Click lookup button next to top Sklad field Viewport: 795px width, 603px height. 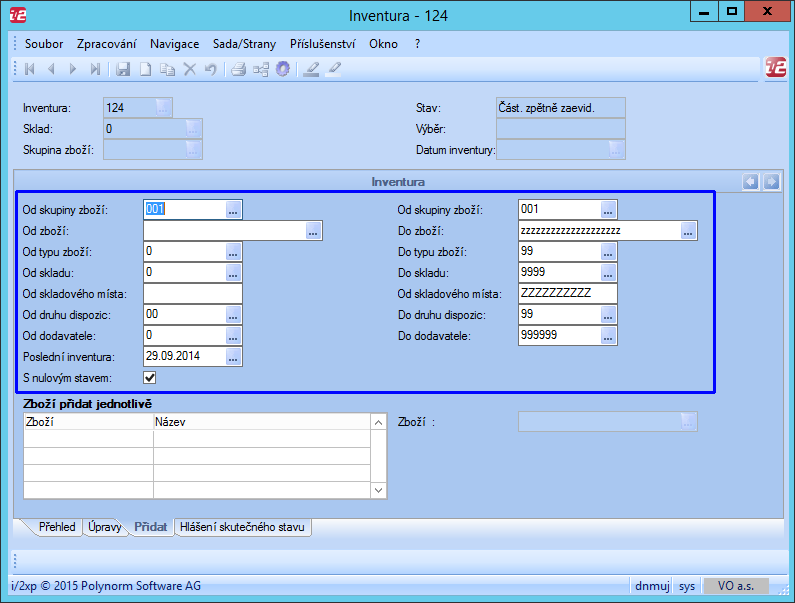[193, 129]
